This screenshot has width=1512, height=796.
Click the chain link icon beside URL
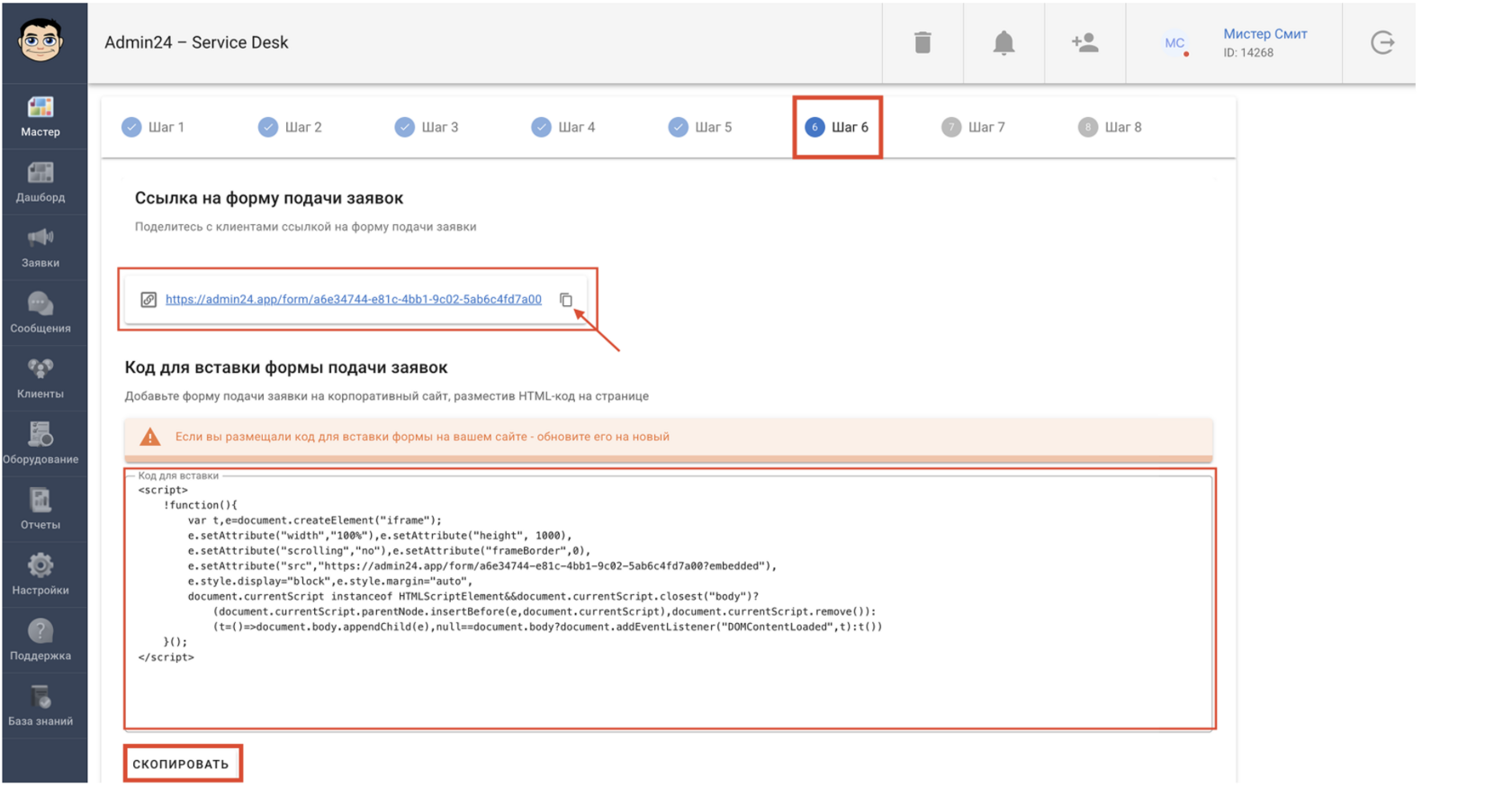148,300
